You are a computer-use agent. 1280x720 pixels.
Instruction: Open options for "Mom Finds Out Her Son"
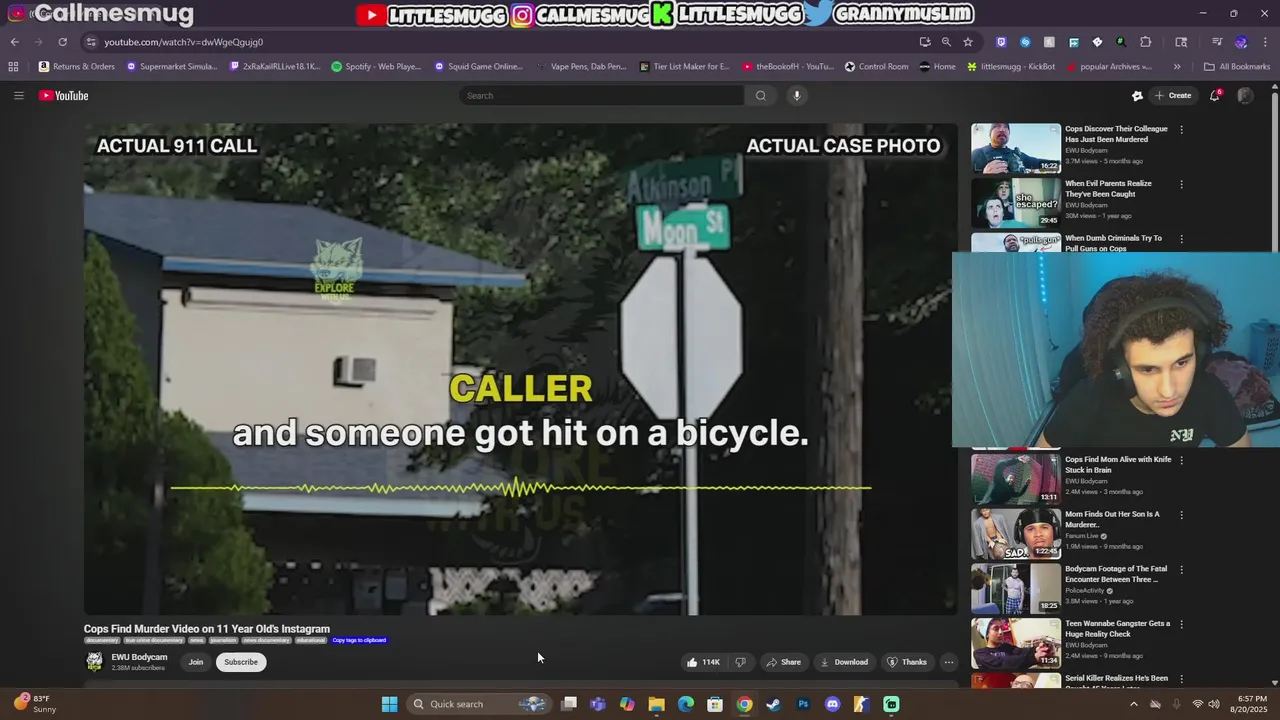click(x=1181, y=515)
